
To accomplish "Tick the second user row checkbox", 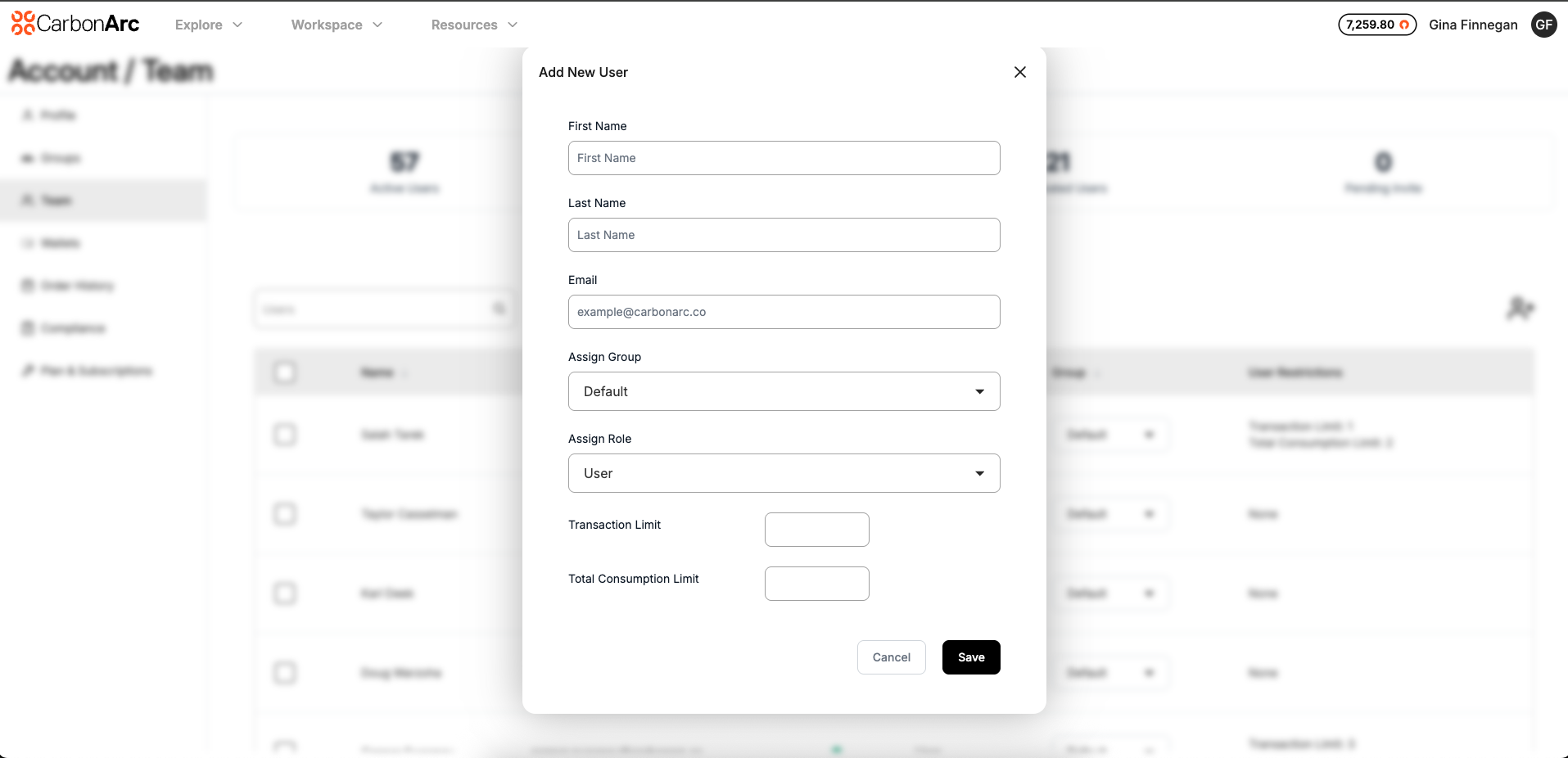I will pos(285,514).
